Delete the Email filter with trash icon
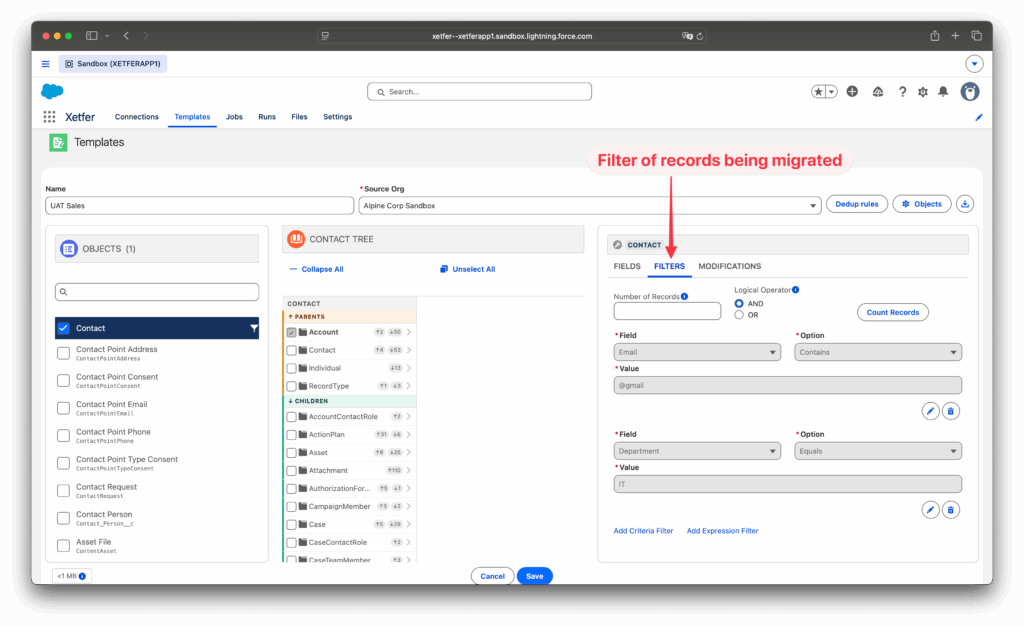This screenshot has width=1024, height=626. click(951, 411)
